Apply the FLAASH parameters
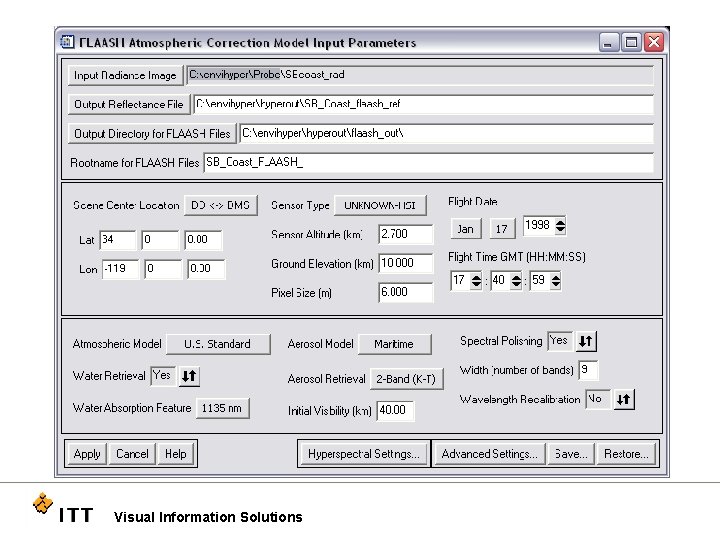Viewport: 720px width, 540px height. [x=87, y=454]
